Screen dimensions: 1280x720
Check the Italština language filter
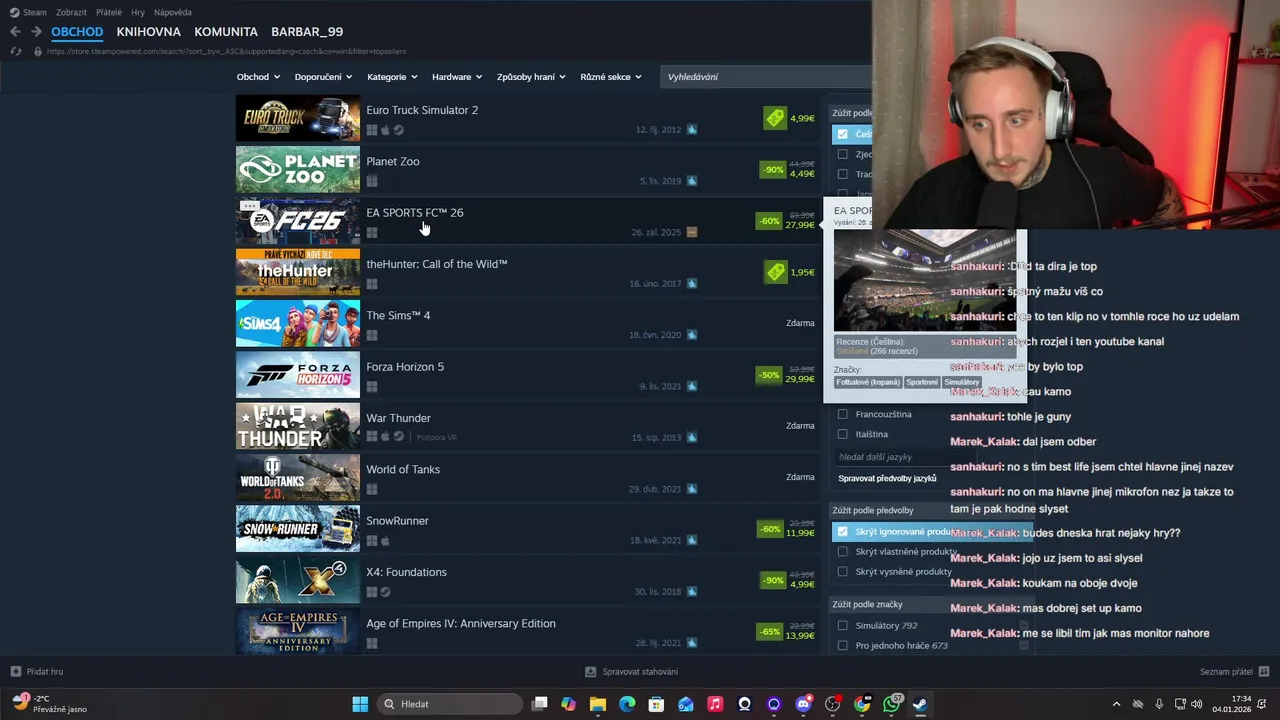tap(842, 434)
